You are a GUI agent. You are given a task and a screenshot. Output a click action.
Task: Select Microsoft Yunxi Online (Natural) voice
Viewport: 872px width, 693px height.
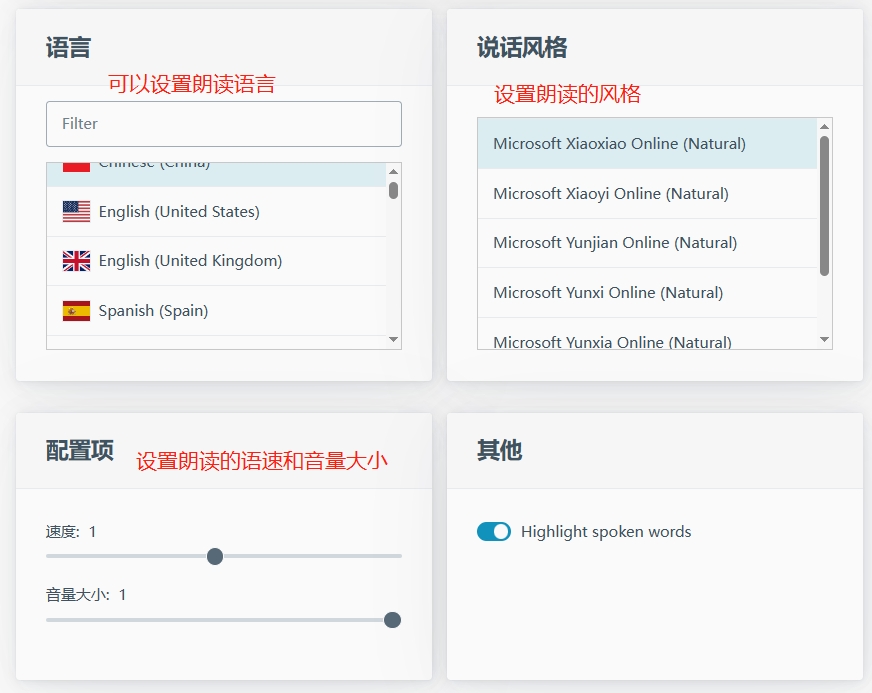click(608, 293)
